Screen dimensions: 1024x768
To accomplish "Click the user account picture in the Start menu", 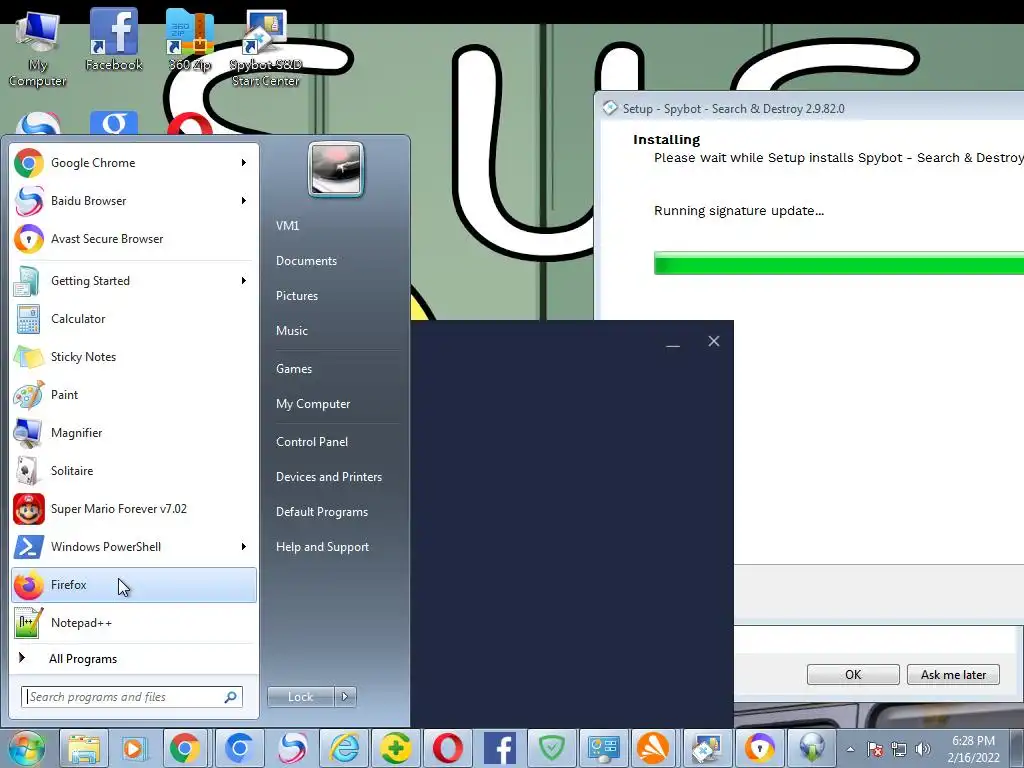I will tap(336, 169).
